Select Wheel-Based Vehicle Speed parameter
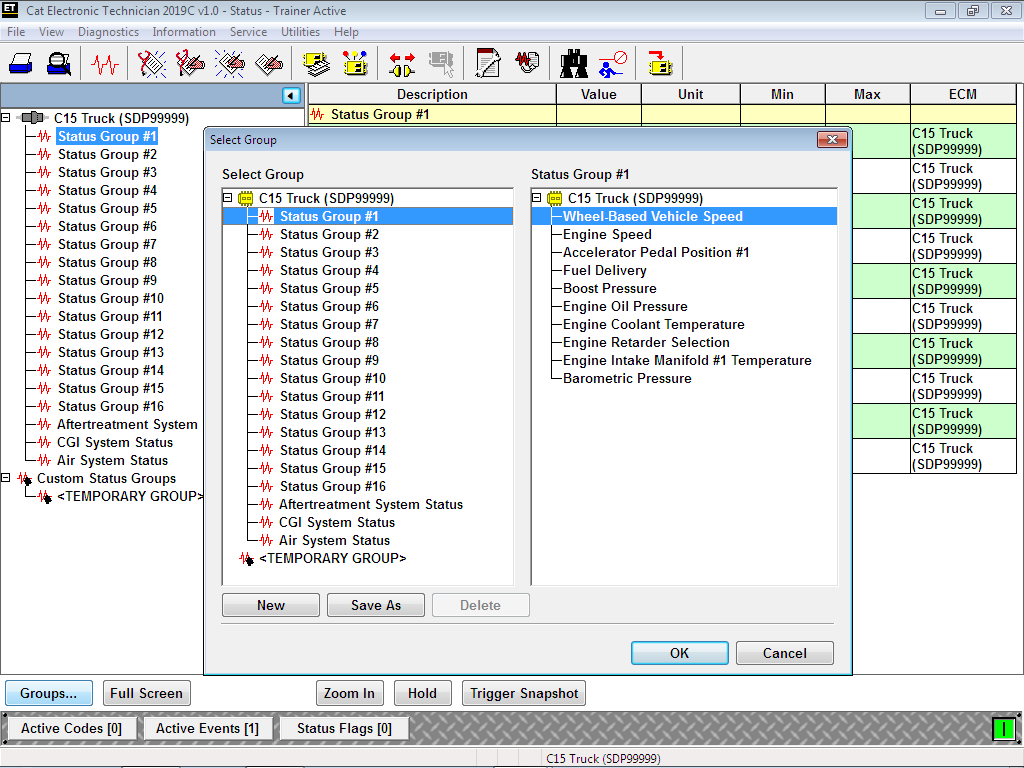Screen dimensions: 1024x768 (652, 215)
